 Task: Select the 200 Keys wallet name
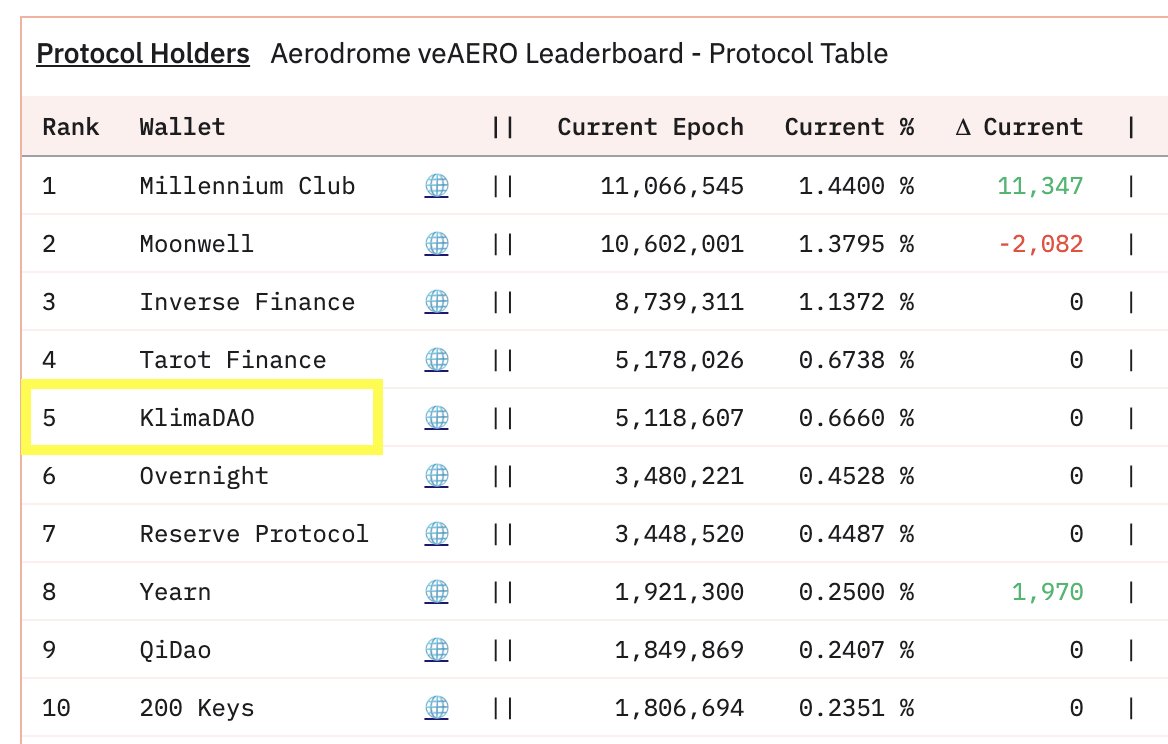pyautogui.click(x=197, y=709)
